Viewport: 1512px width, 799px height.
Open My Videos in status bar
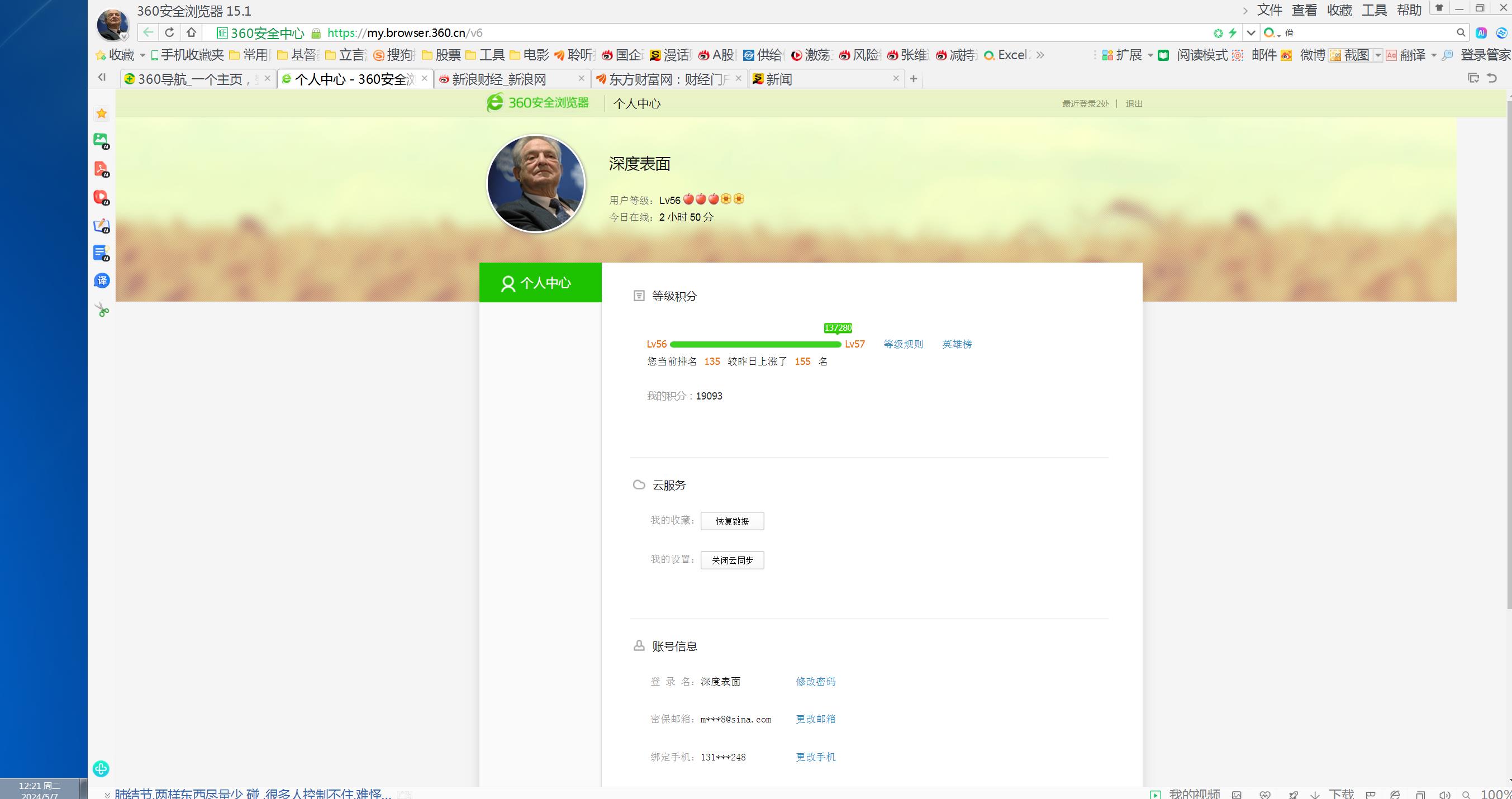click(x=1186, y=794)
